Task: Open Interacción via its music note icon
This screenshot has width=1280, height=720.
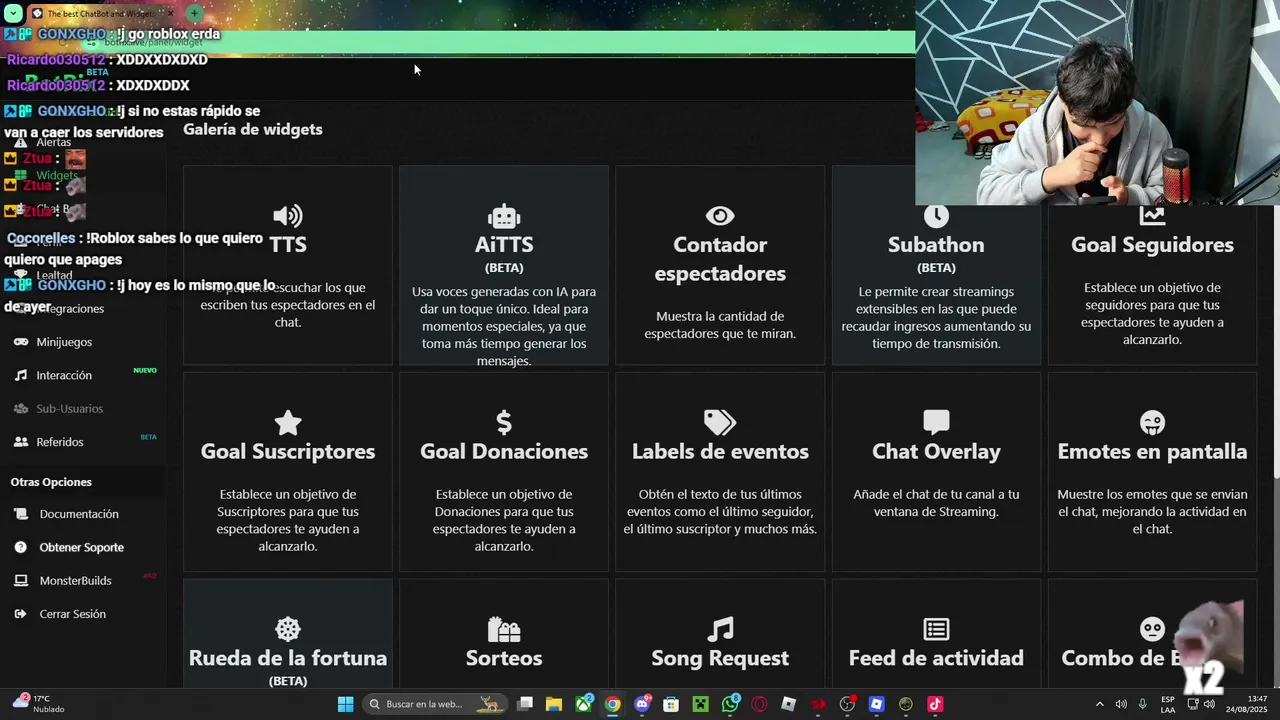Action: (20, 375)
